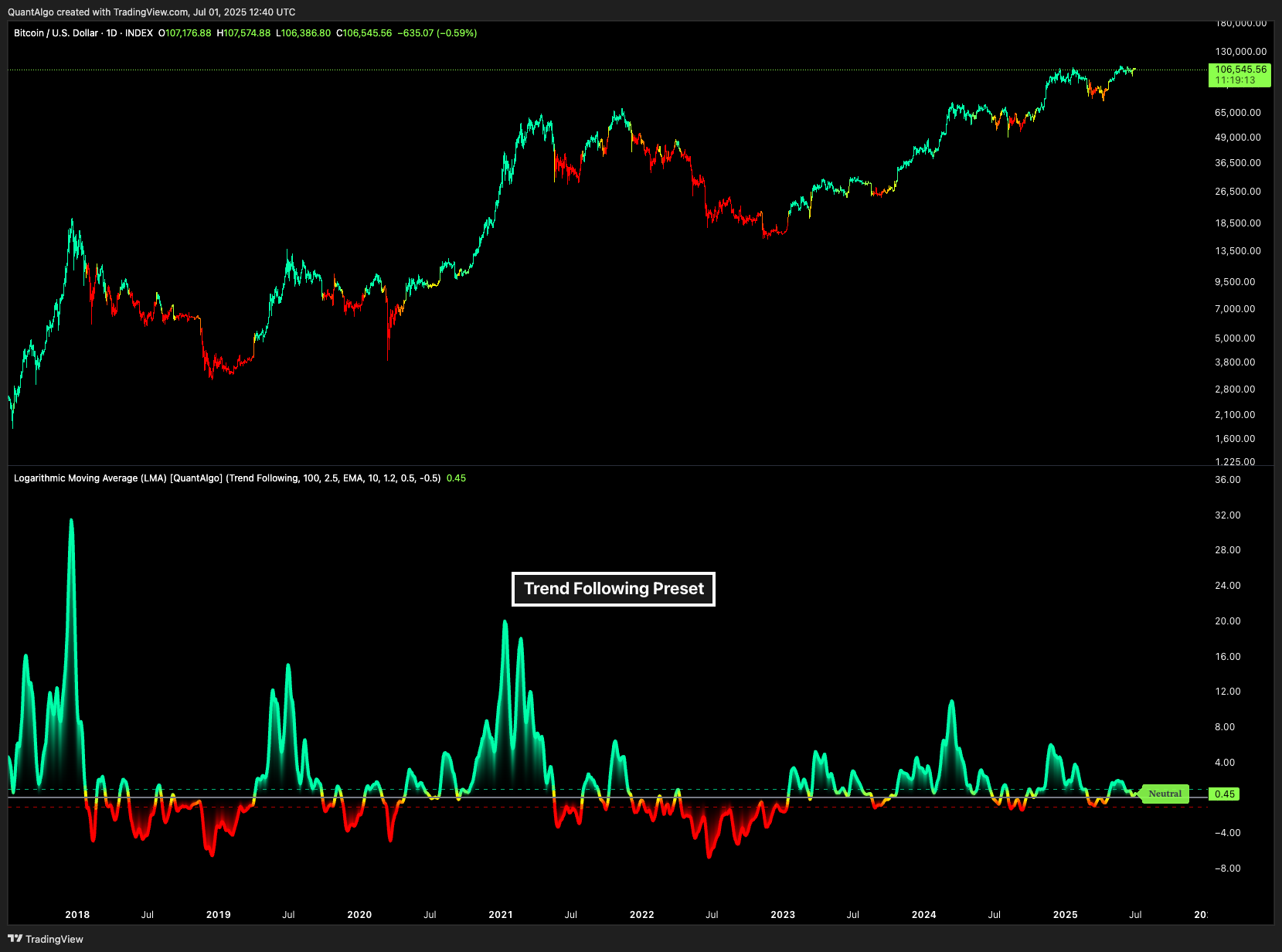Image resolution: width=1282 pixels, height=952 pixels.
Task: Click the 13,500.00 price axis label
Action: tap(1238, 251)
